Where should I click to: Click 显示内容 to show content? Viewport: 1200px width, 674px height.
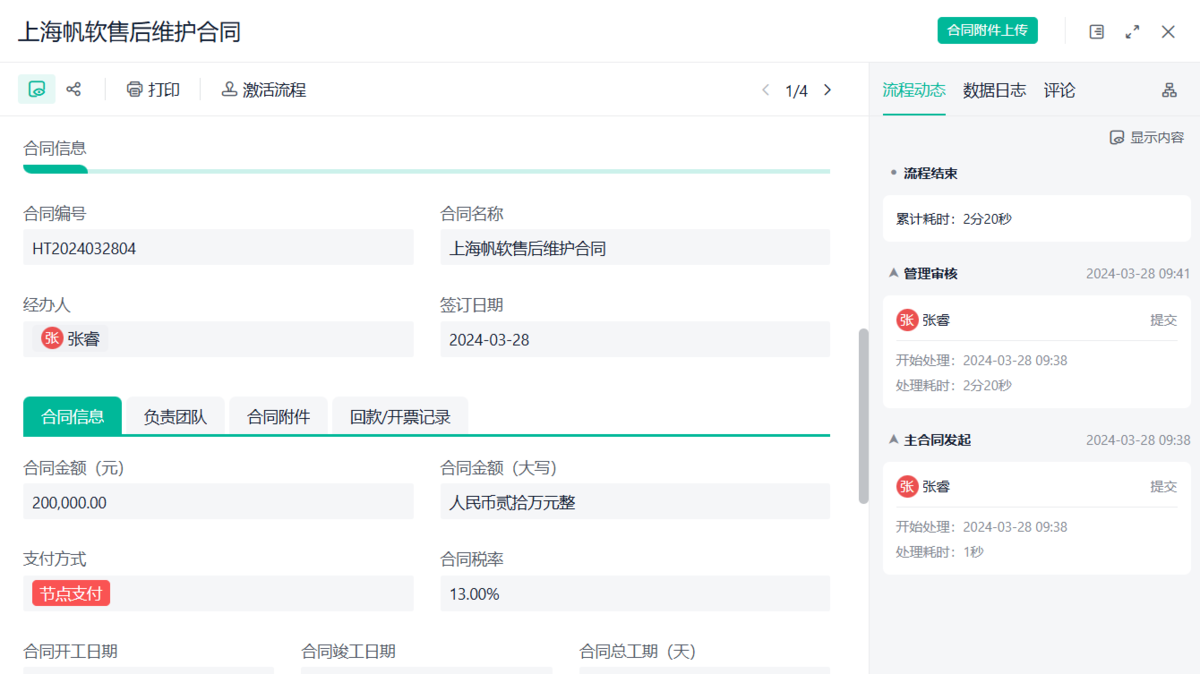tap(1147, 137)
